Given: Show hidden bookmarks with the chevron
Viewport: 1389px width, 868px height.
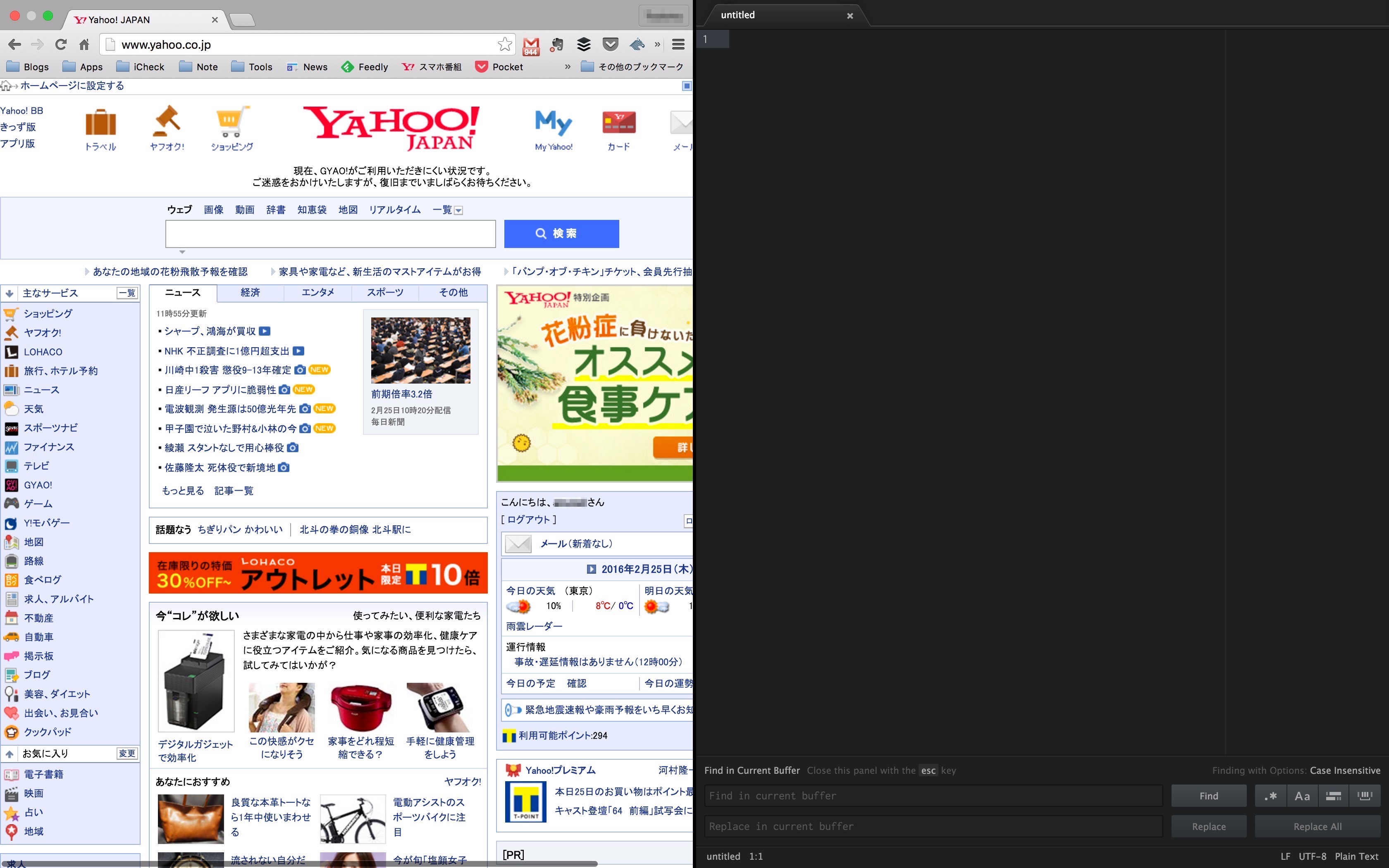Looking at the screenshot, I should tap(567, 67).
